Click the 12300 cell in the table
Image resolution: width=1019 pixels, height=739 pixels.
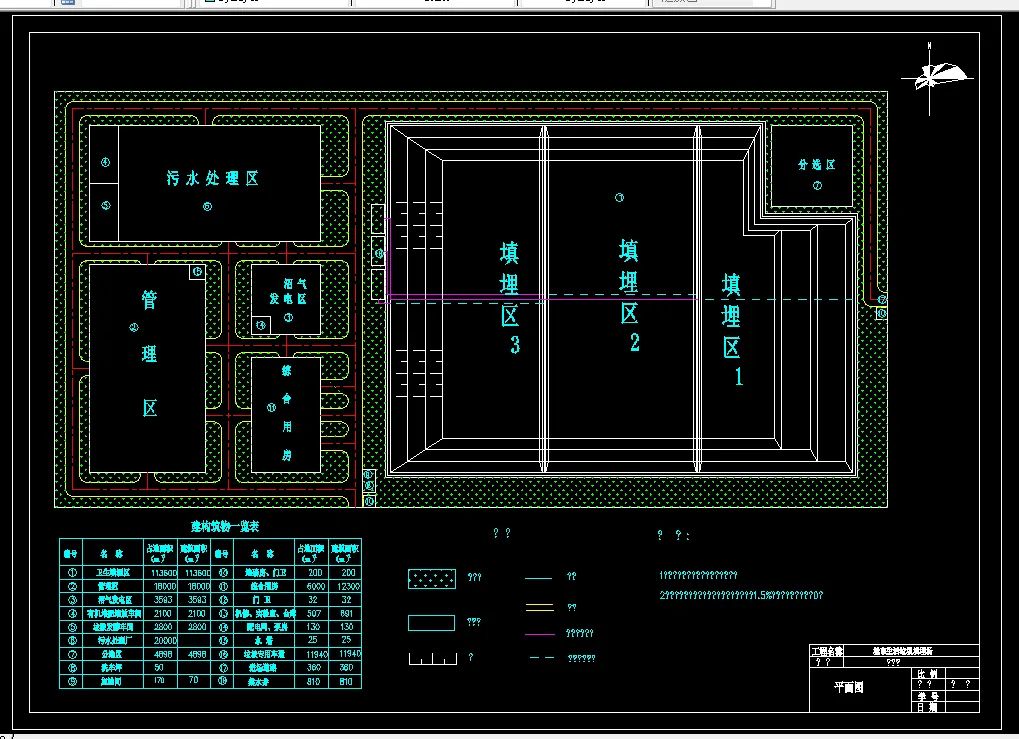344,586
